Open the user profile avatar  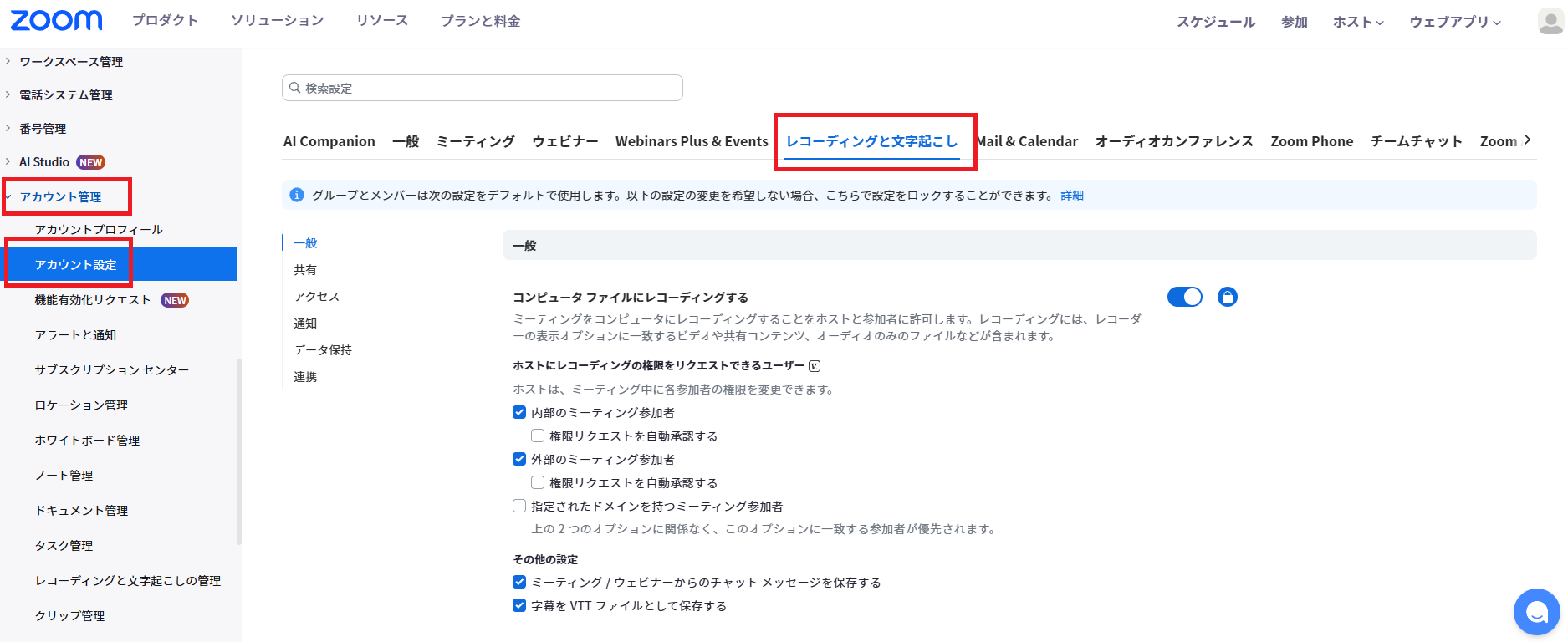(x=1550, y=22)
